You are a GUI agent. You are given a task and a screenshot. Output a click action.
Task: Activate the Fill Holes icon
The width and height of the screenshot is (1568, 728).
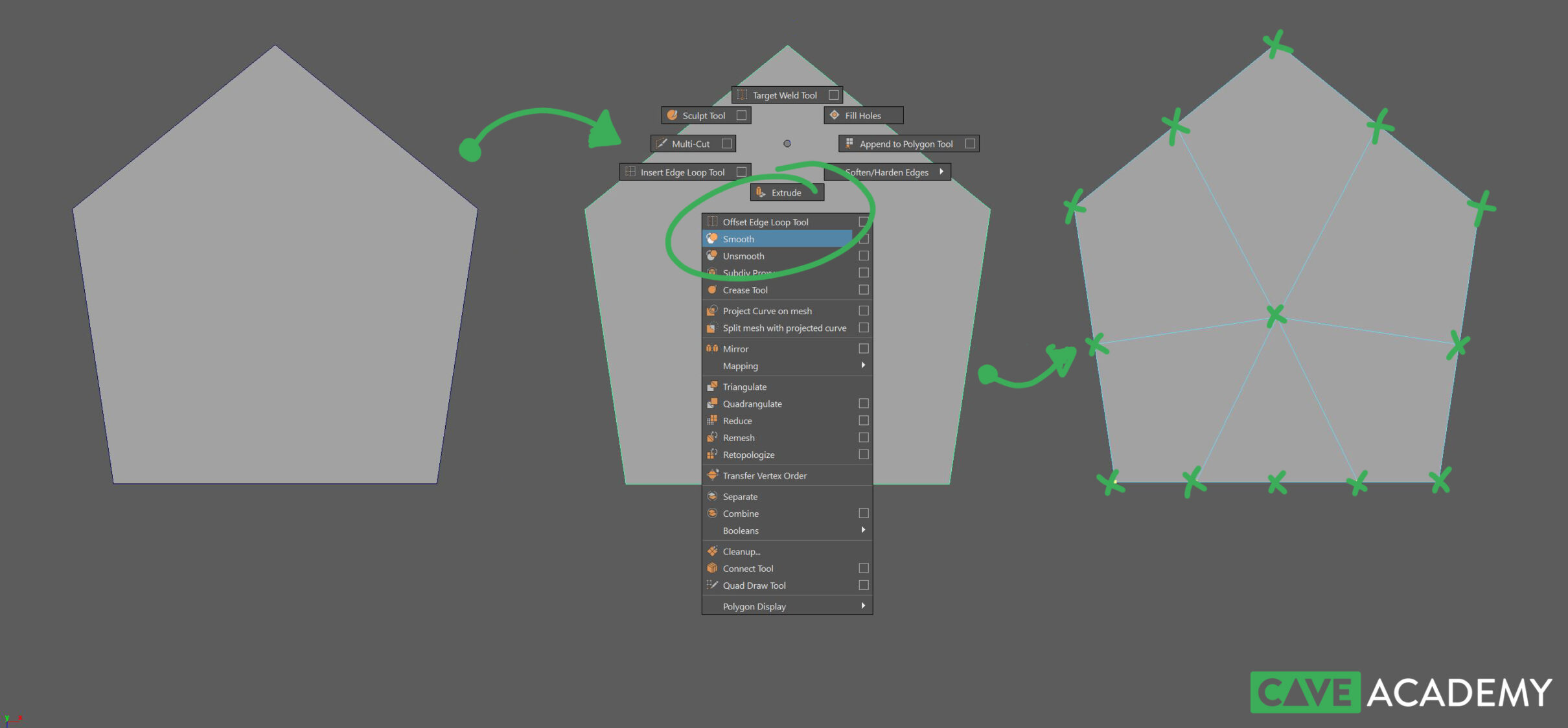tap(834, 115)
